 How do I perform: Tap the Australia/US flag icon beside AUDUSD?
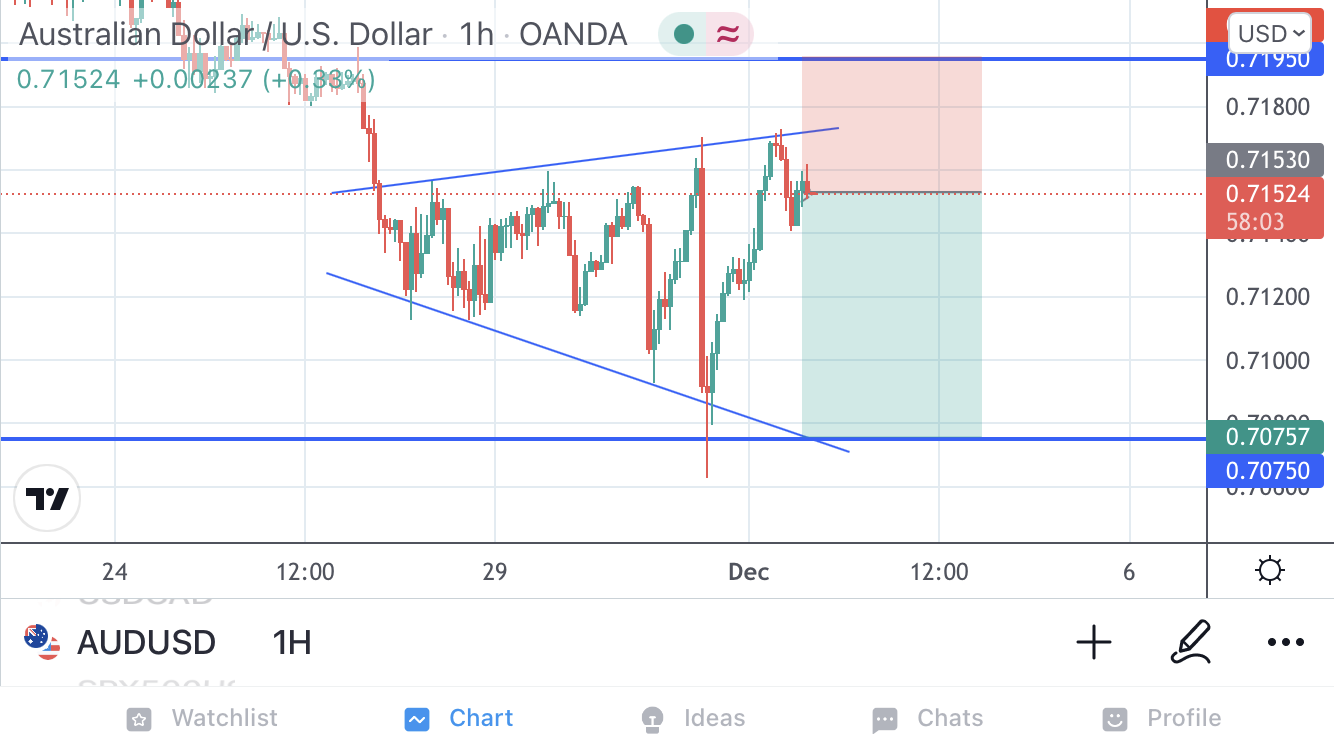point(42,642)
